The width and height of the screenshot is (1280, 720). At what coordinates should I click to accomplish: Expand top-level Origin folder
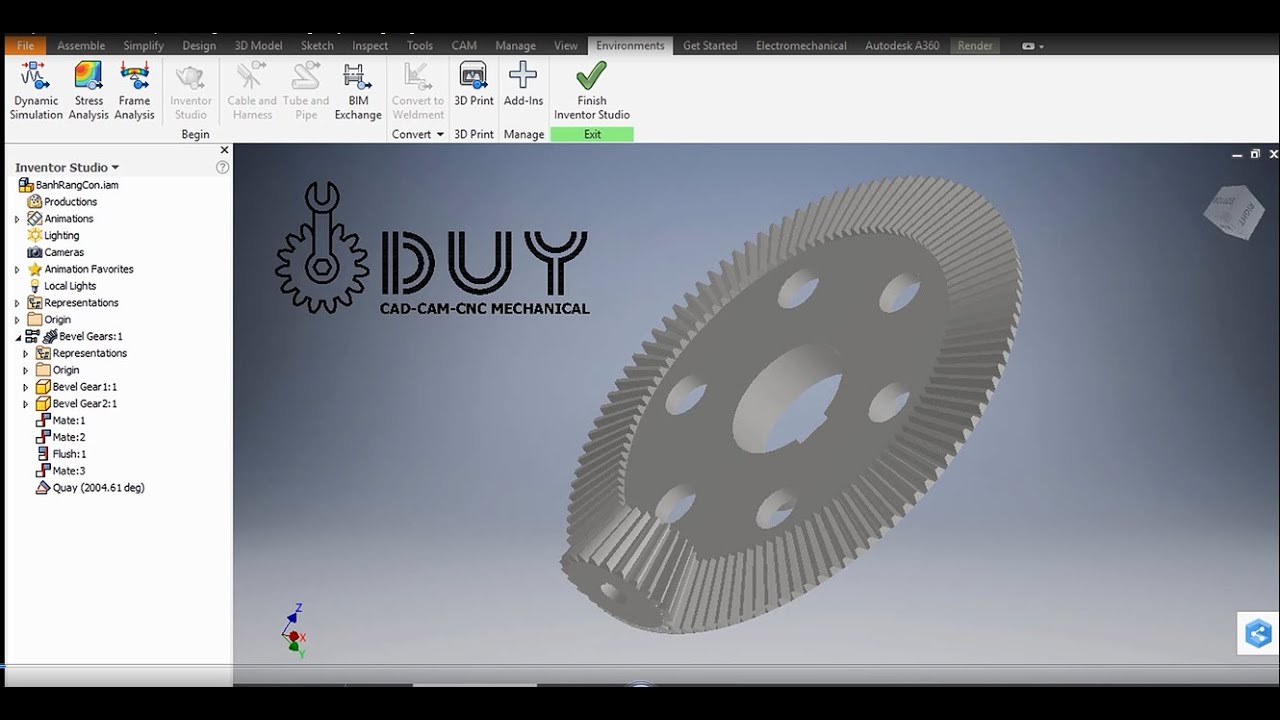pos(17,320)
